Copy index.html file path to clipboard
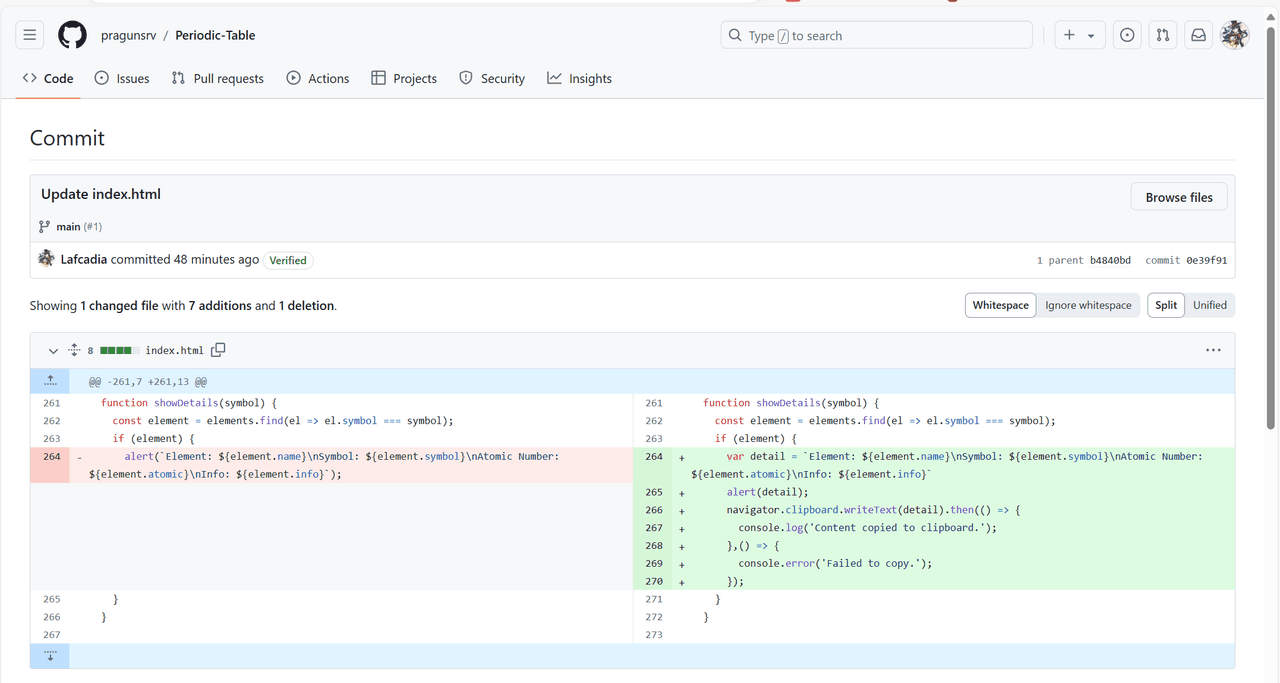Image resolution: width=1280 pixels, height=683 pixels. tap(218, 350)
